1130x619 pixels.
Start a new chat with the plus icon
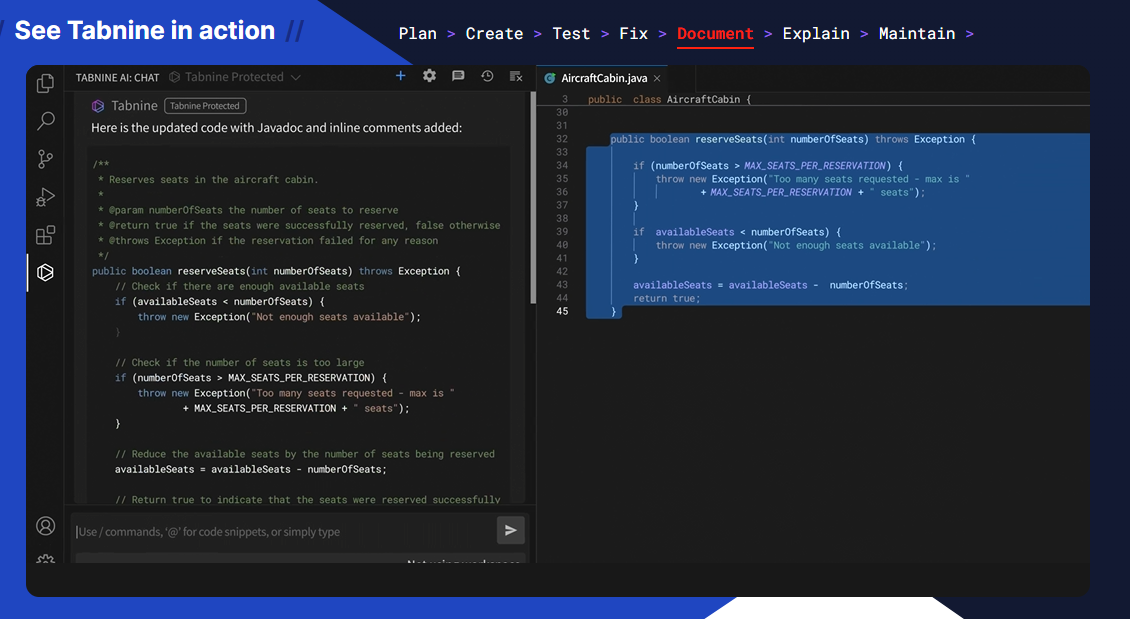401,76
